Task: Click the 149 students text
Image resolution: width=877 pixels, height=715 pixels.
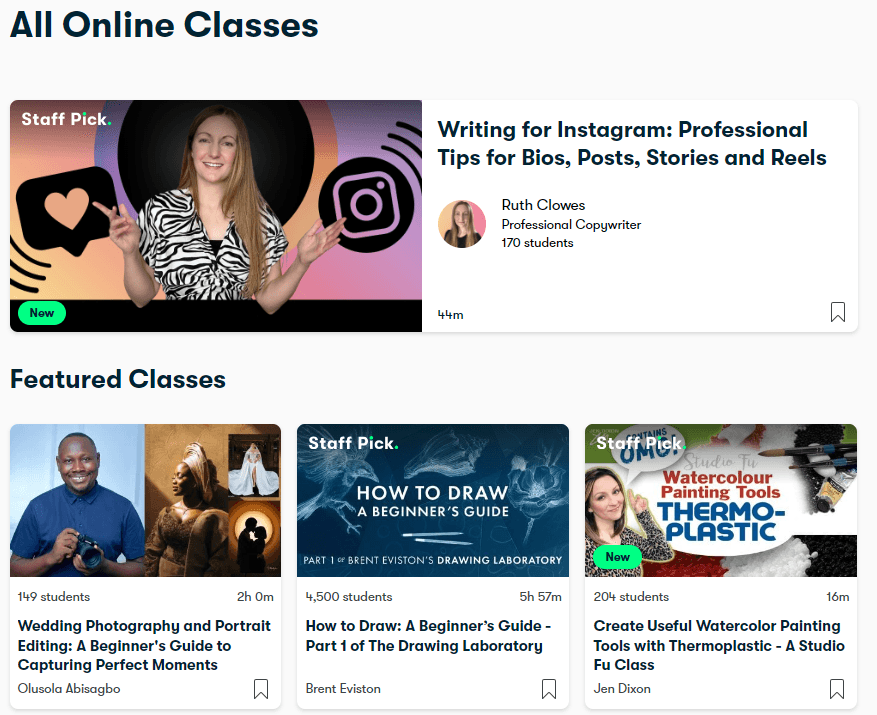Action: point(54,597)
